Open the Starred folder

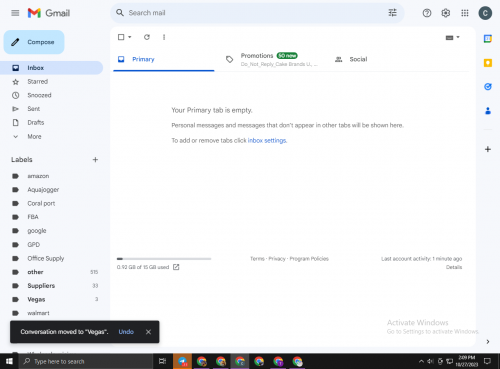52,81
